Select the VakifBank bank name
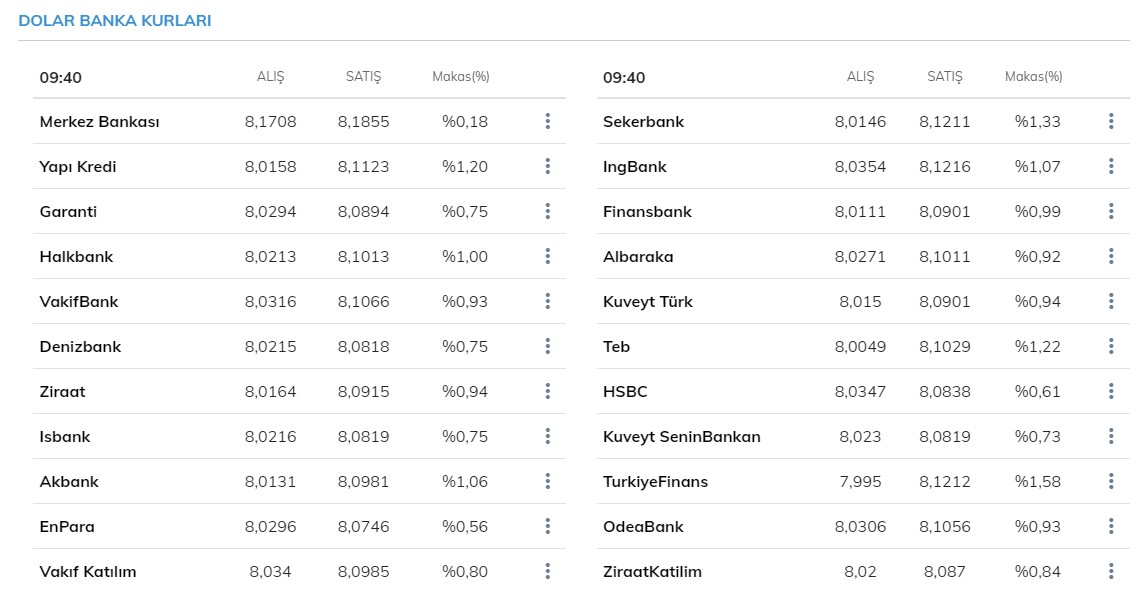This screenshot has width=1140, height=601. pos(79,301)
